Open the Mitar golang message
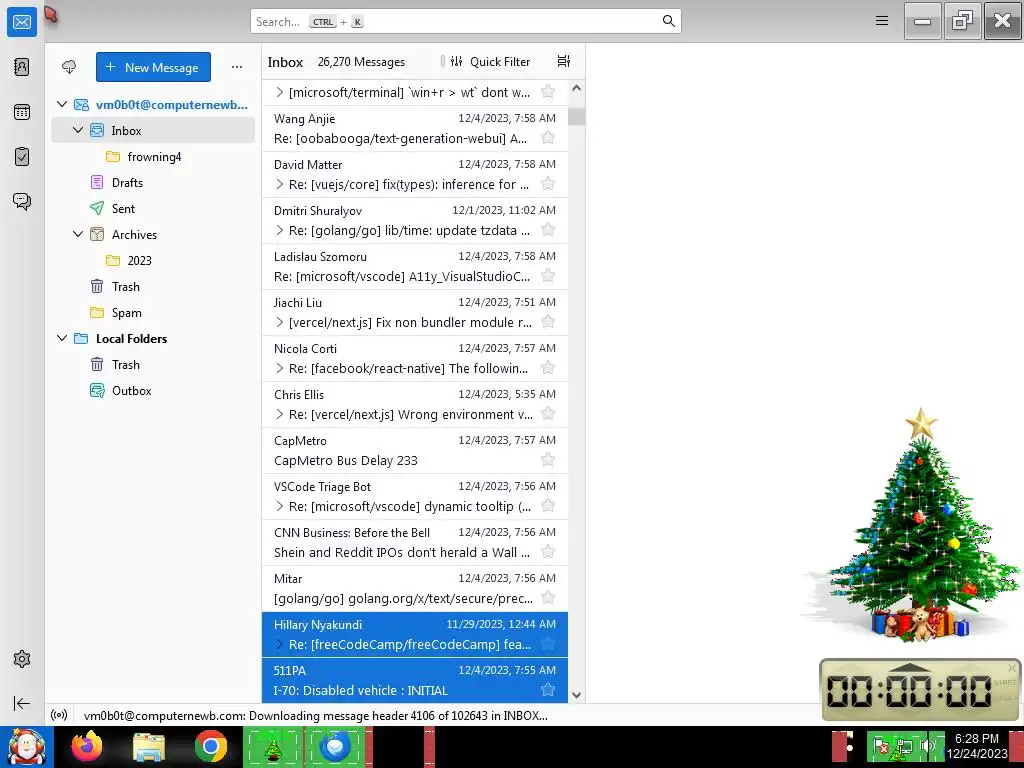 415,588
